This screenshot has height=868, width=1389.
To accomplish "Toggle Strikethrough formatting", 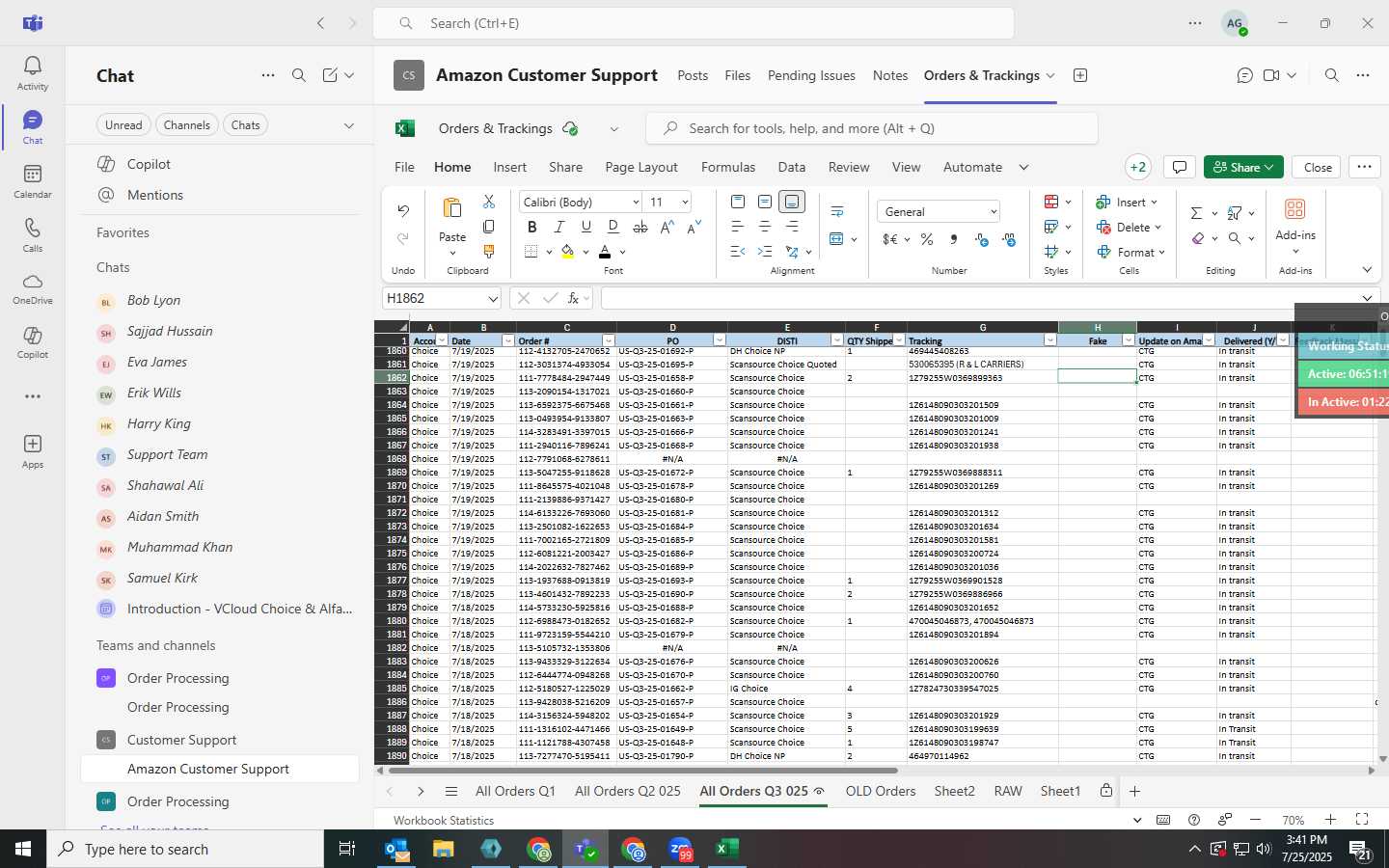I will tap(640, 227).
